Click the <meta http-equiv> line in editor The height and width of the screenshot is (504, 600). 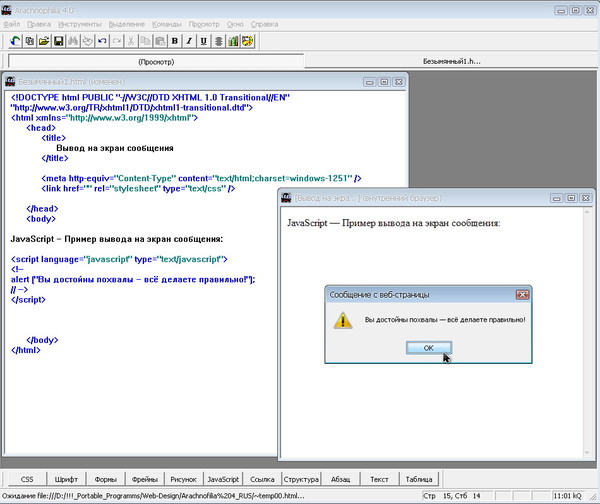pyautogui.click(x=201, y=178)
